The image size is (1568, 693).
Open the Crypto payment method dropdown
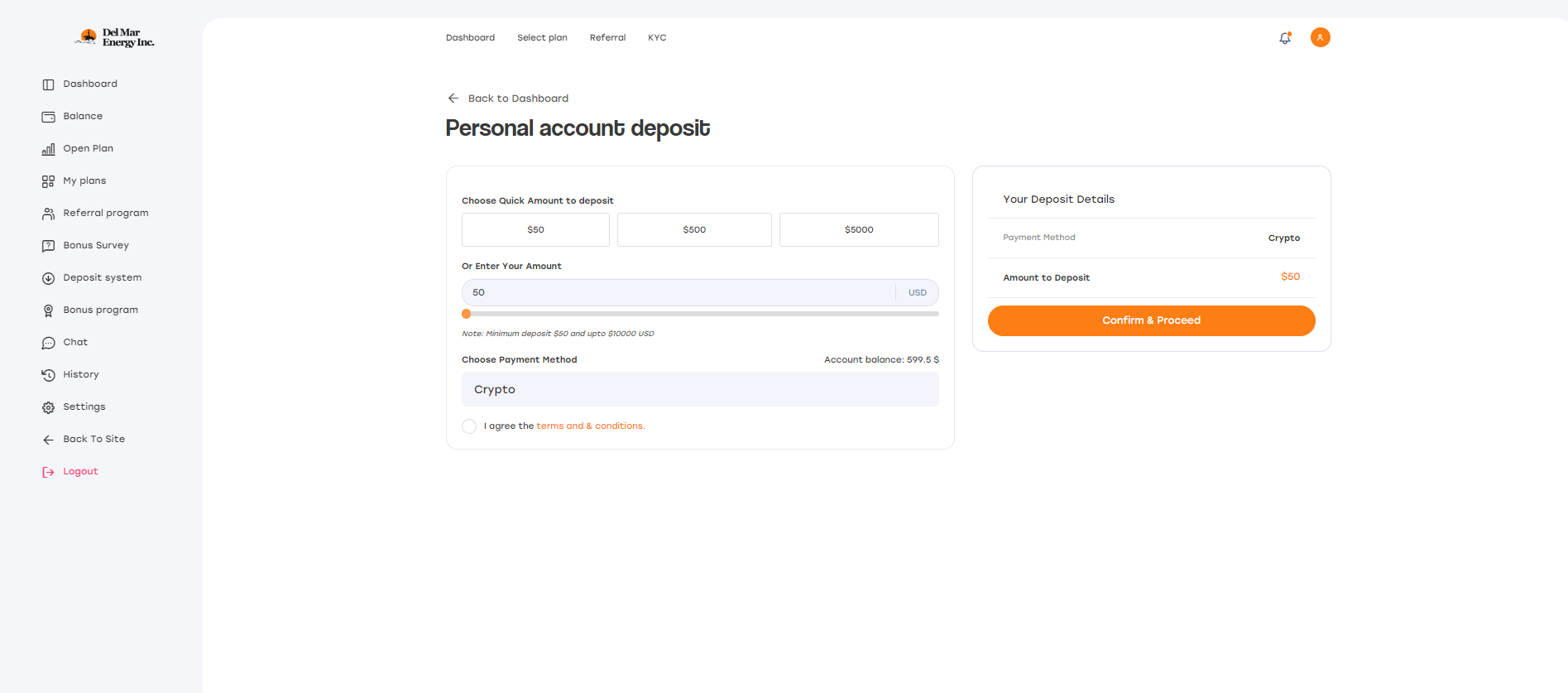pos(700,389)
